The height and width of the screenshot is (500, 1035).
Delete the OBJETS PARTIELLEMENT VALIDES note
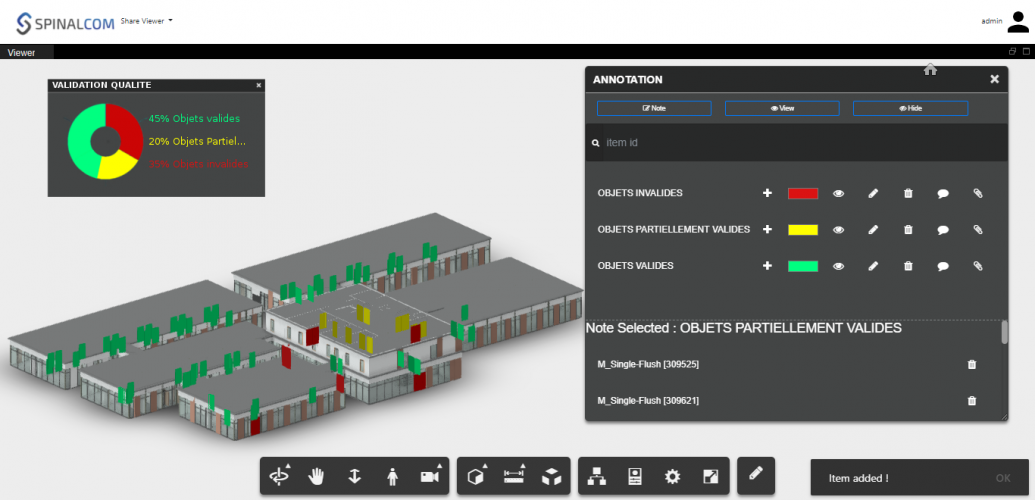908,230
